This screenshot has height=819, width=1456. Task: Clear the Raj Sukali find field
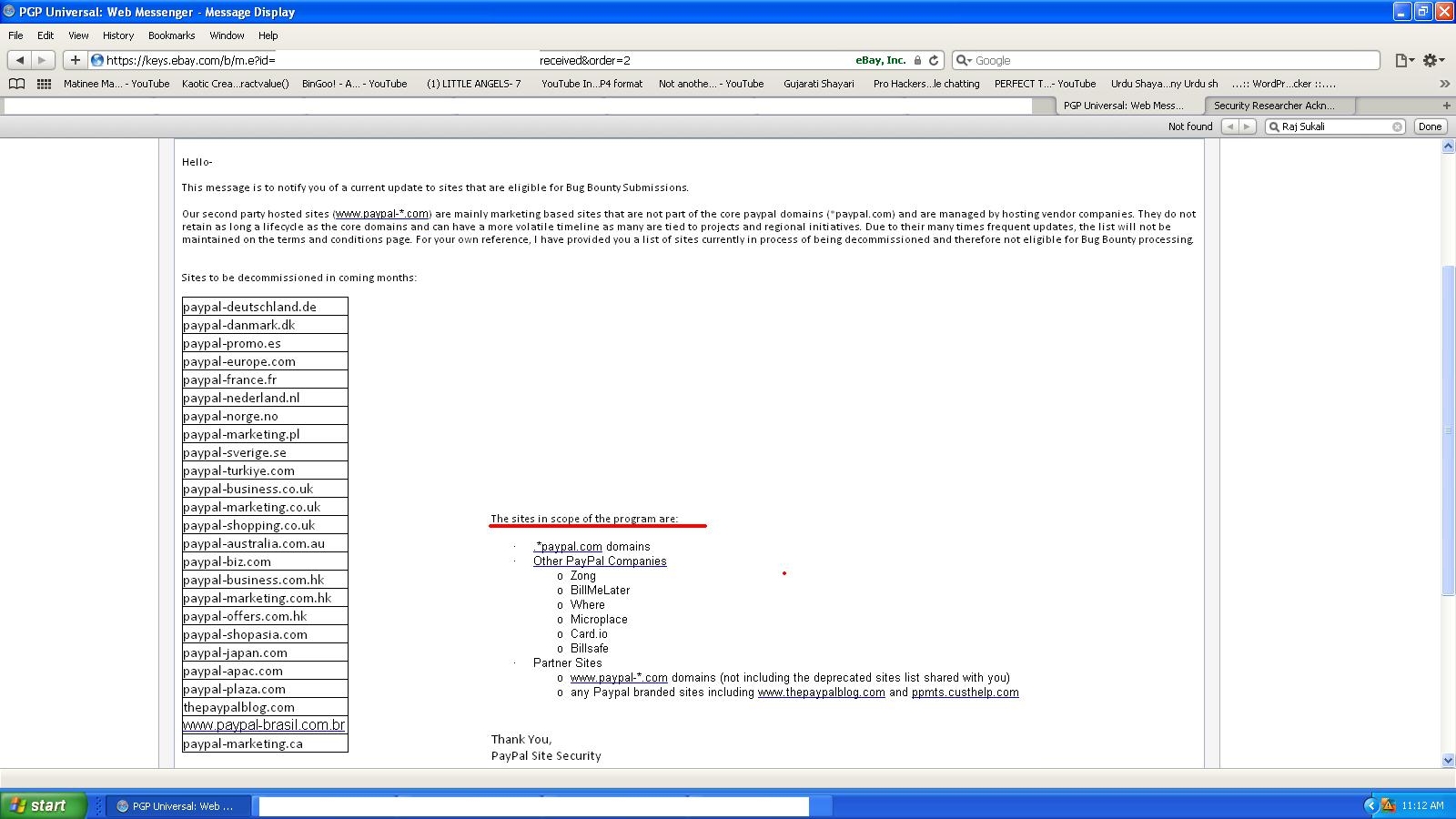coord(1397,126)
